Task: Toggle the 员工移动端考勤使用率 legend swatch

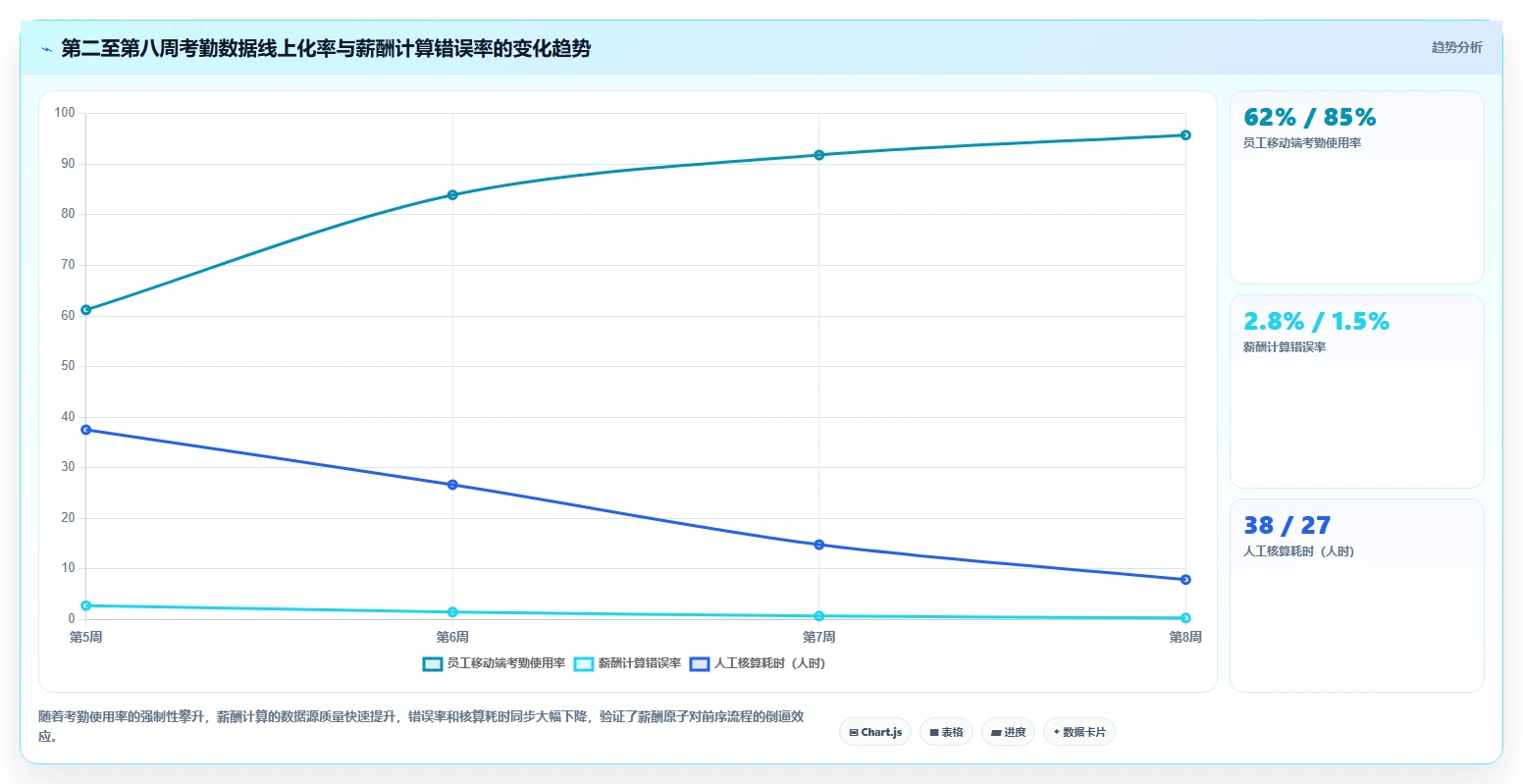Action: pyautogui.click(x=432, y=664)
